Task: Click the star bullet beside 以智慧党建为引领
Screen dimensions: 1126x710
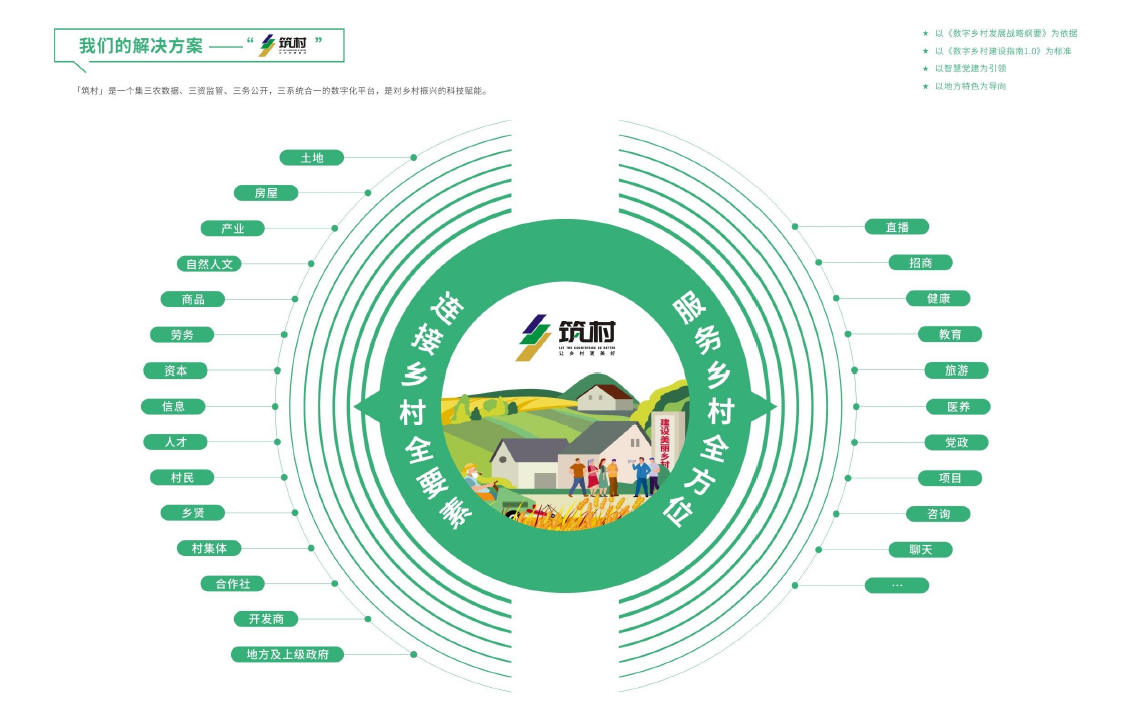Action: point(925,69)
